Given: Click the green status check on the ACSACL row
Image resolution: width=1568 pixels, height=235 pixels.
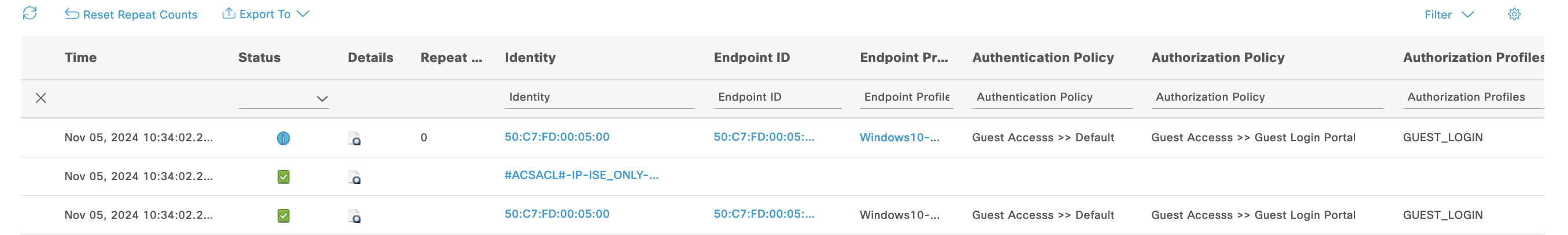Looking at the screenshot, I should coord(283,177).
